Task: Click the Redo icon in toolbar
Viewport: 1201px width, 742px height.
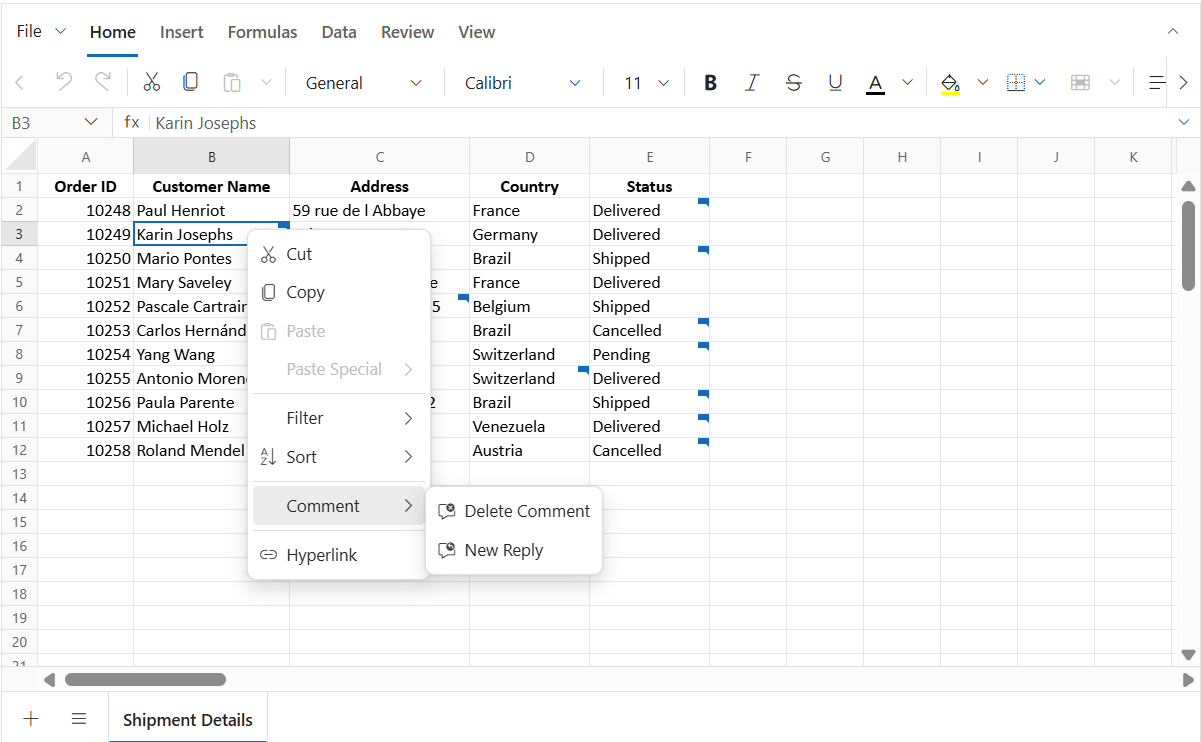Action: coord(103,82)
